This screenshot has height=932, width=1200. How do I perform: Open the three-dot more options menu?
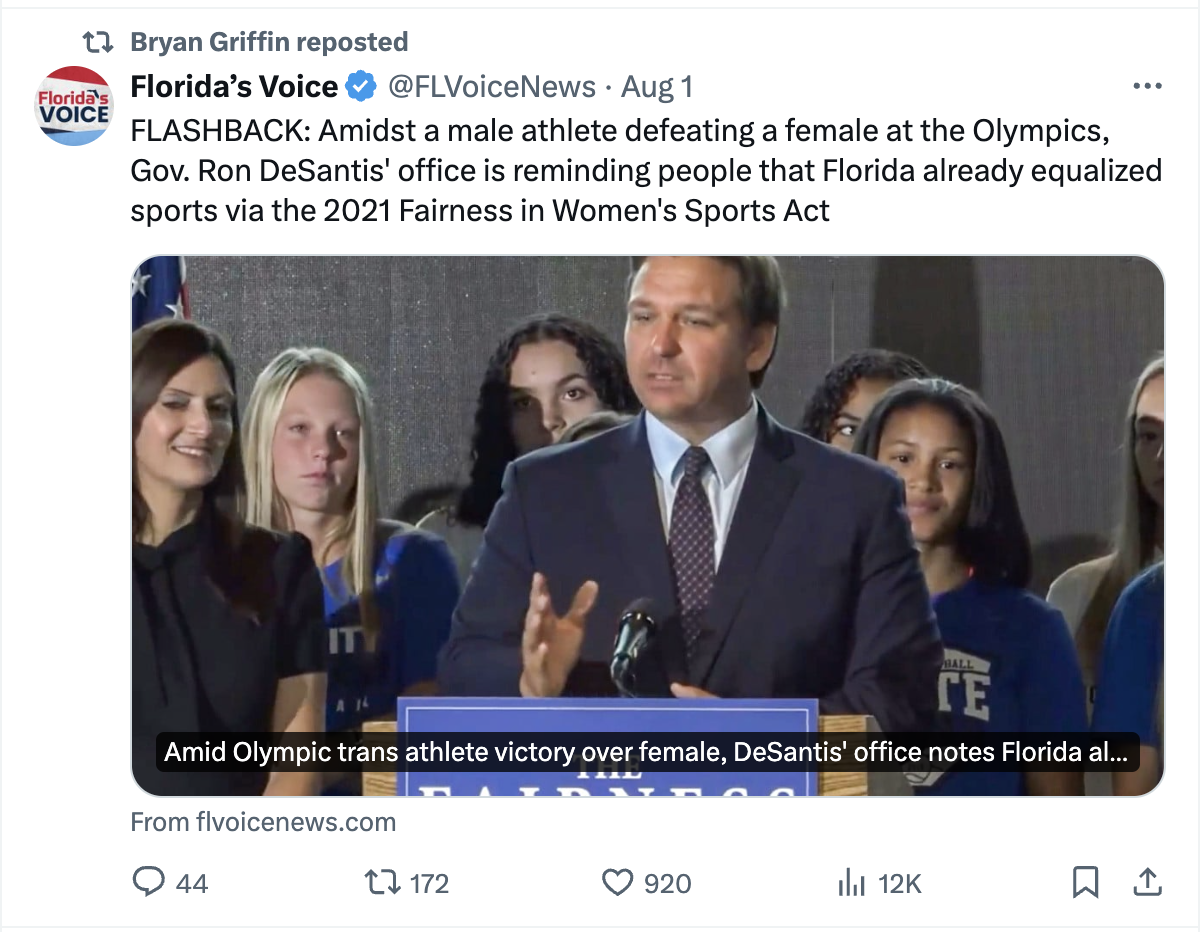point(1147,87)
